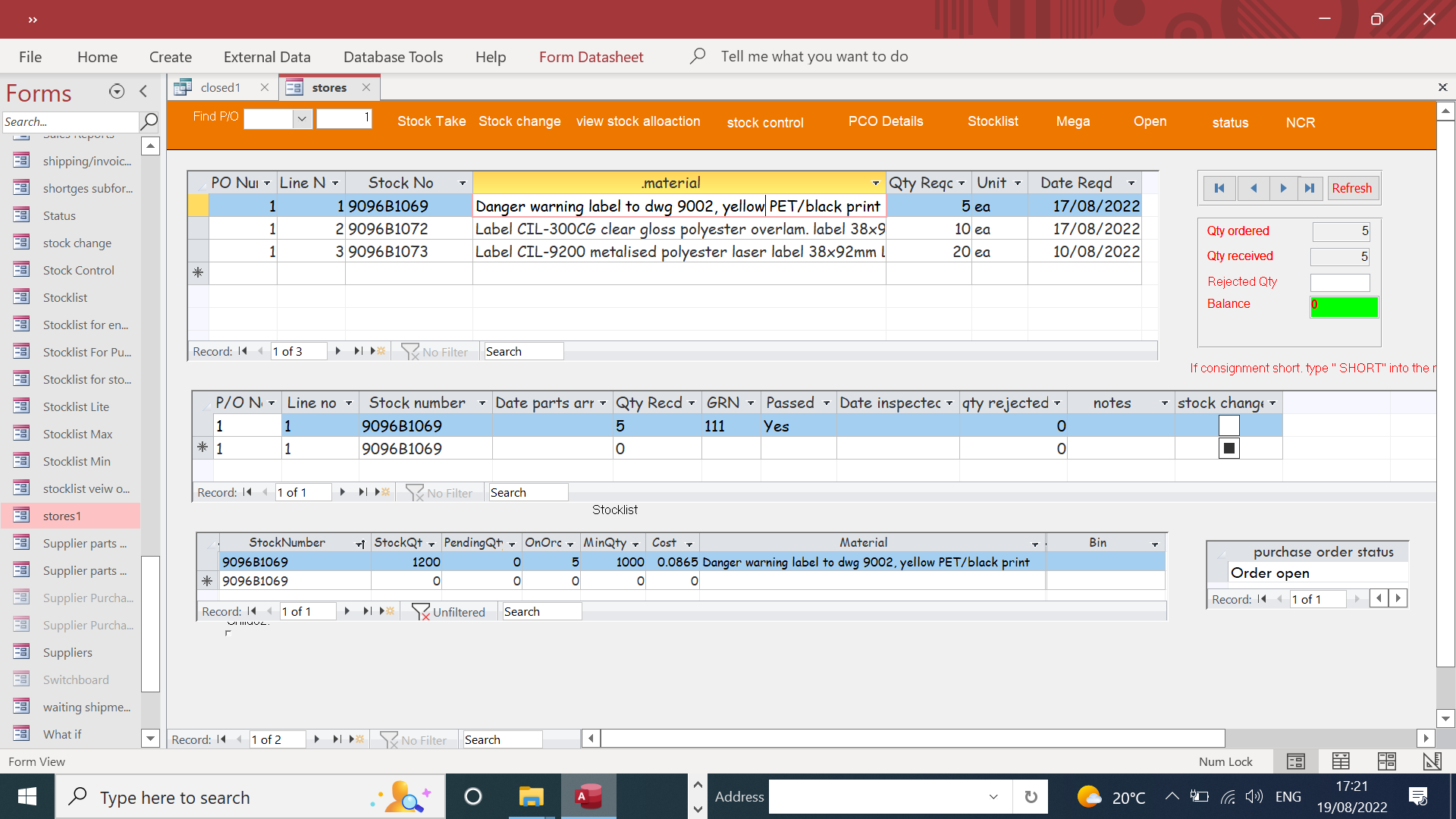Go to previous record arrow beside Refresh

1253,188
